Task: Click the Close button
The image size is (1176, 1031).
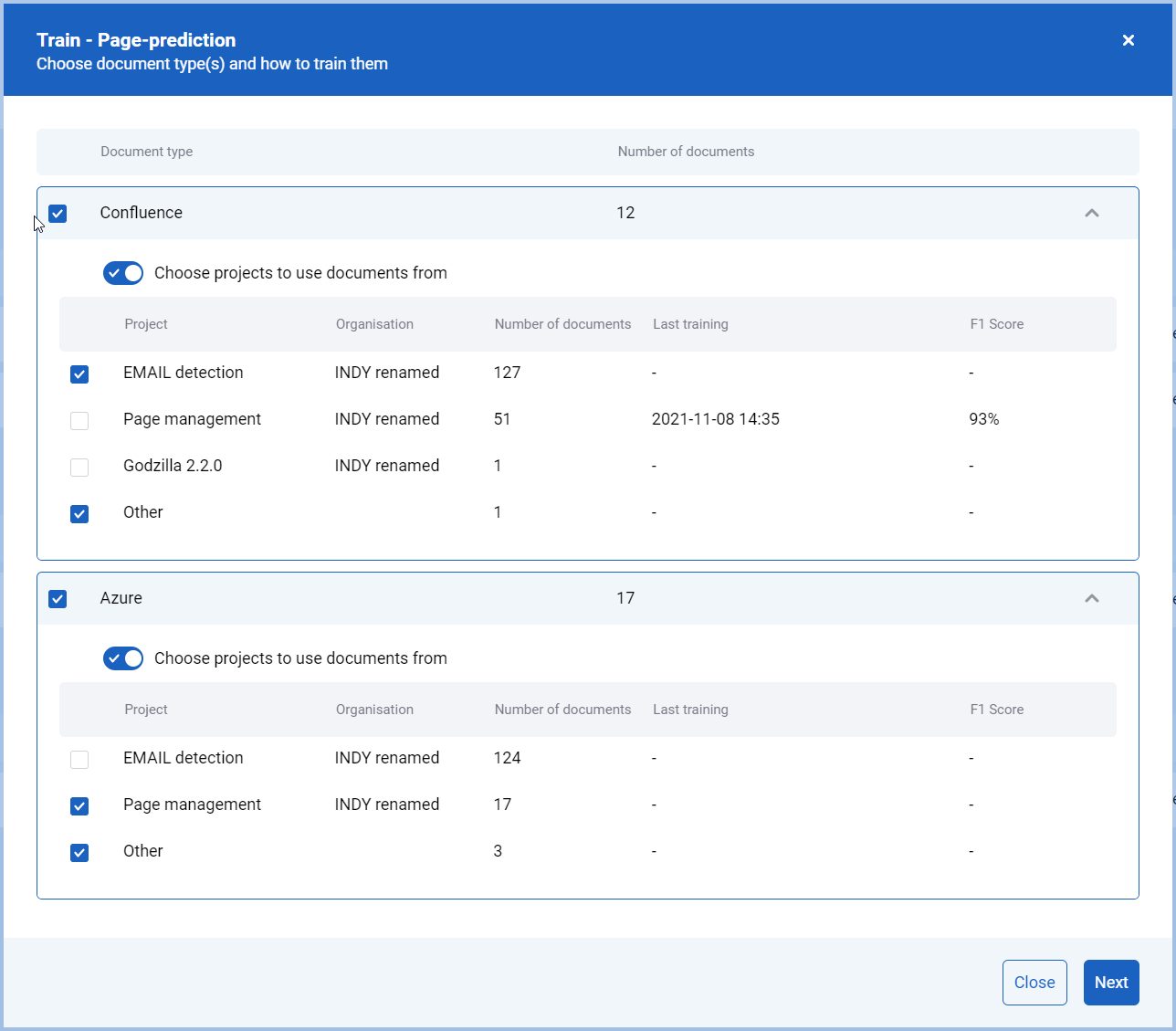Action: click(1034, 983)
